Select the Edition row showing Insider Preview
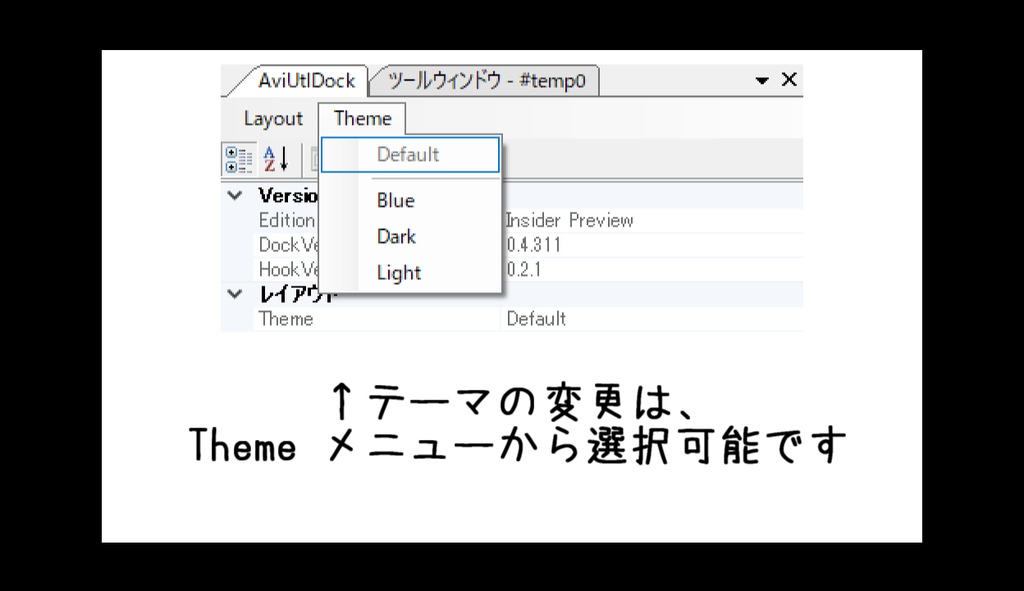Screen dimensions: 1024x591 click(570, 220)
